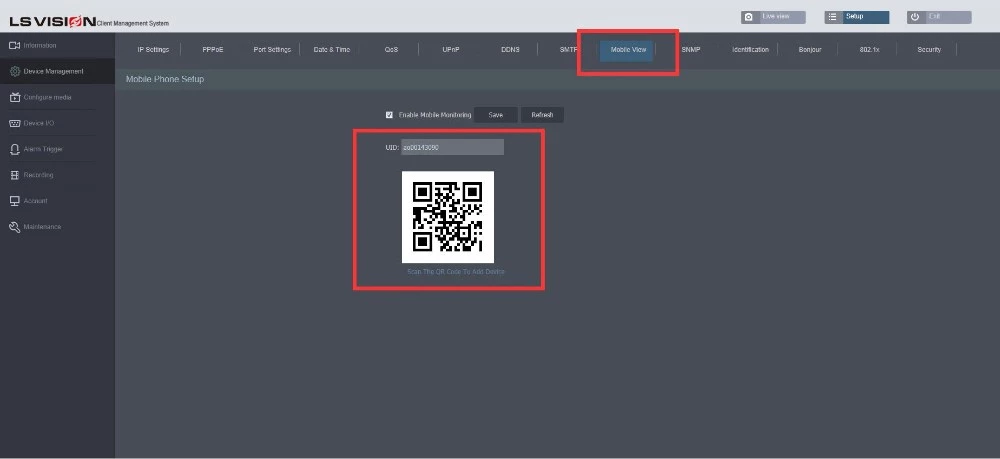Click the Recording film icon
1000x459 pixels.
15,175
